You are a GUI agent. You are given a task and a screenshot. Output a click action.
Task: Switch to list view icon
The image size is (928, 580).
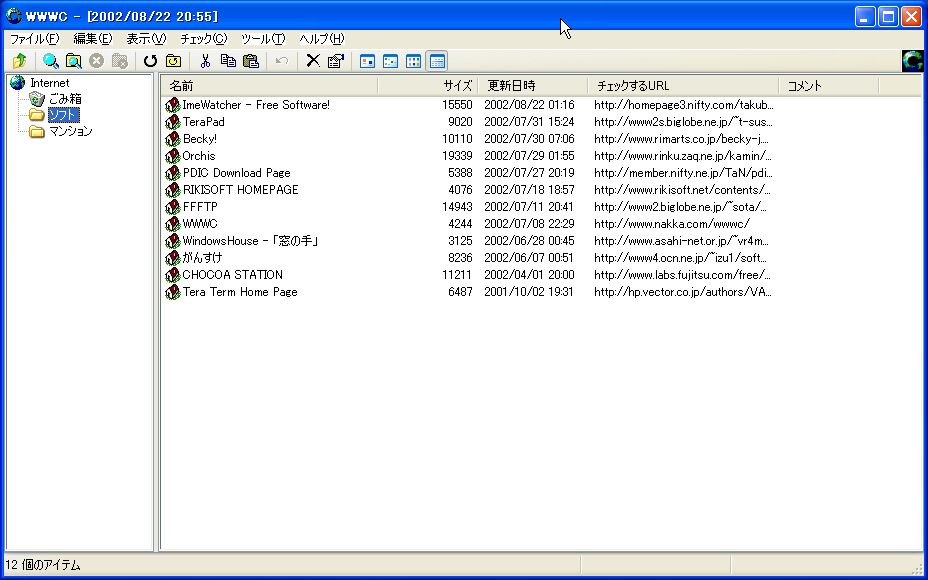(x=414, y=61)
